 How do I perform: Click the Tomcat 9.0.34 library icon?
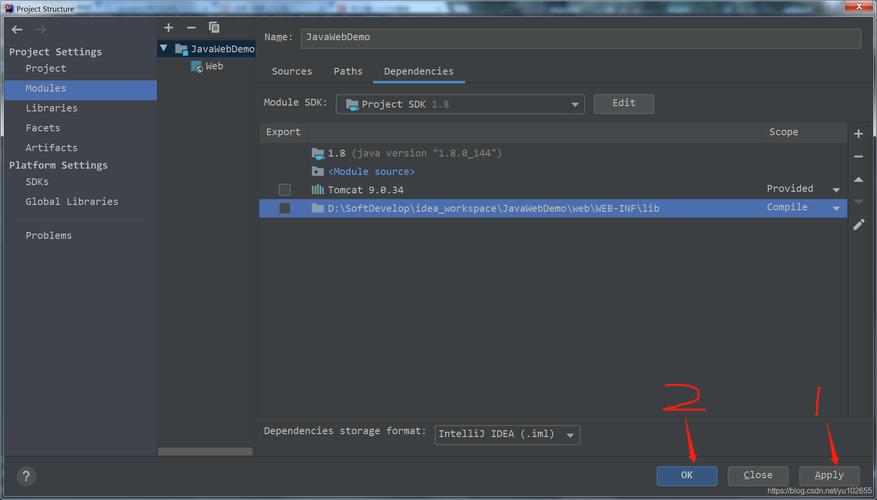point(318,190)
